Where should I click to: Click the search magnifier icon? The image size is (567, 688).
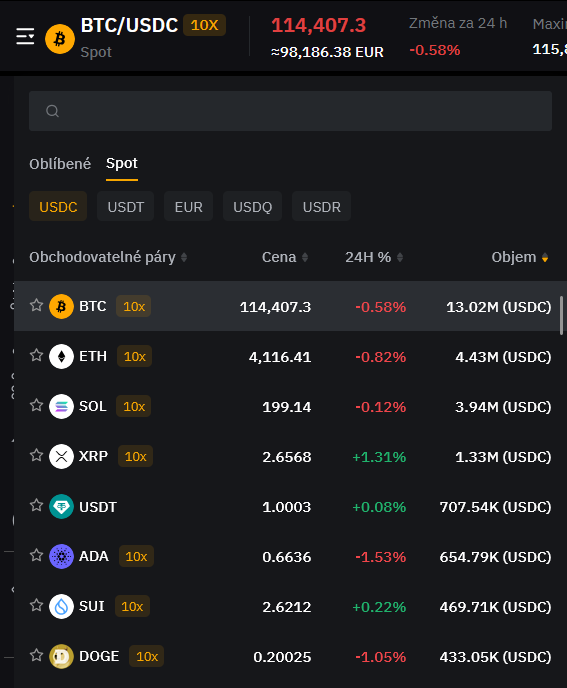pyautogui.click(x=53, y=111)
